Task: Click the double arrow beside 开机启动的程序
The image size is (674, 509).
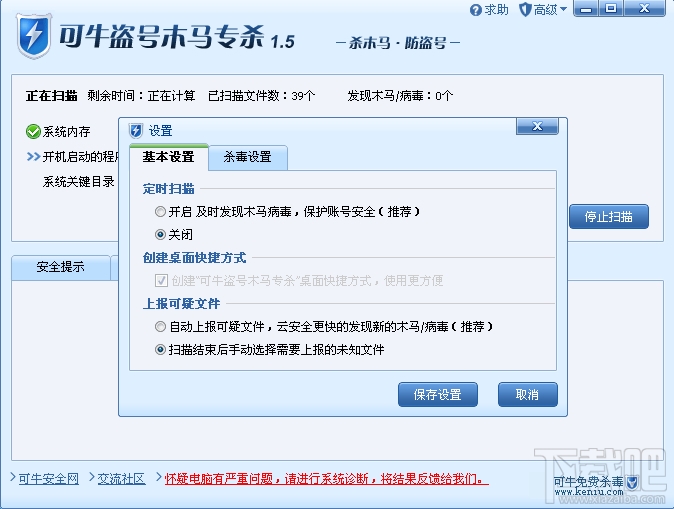Action: point(33,156)
